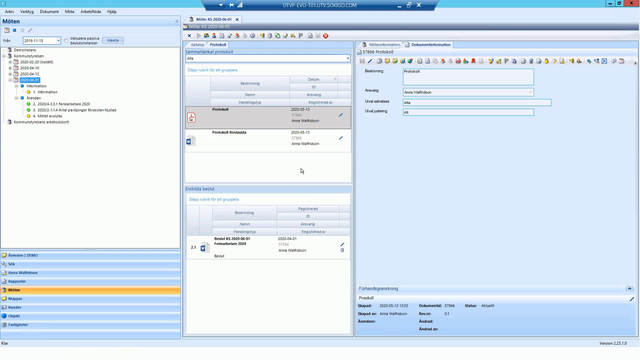Select the Protokoll Reviderat document row
Viewport: 640px width, 360px height.
point(268,141)
